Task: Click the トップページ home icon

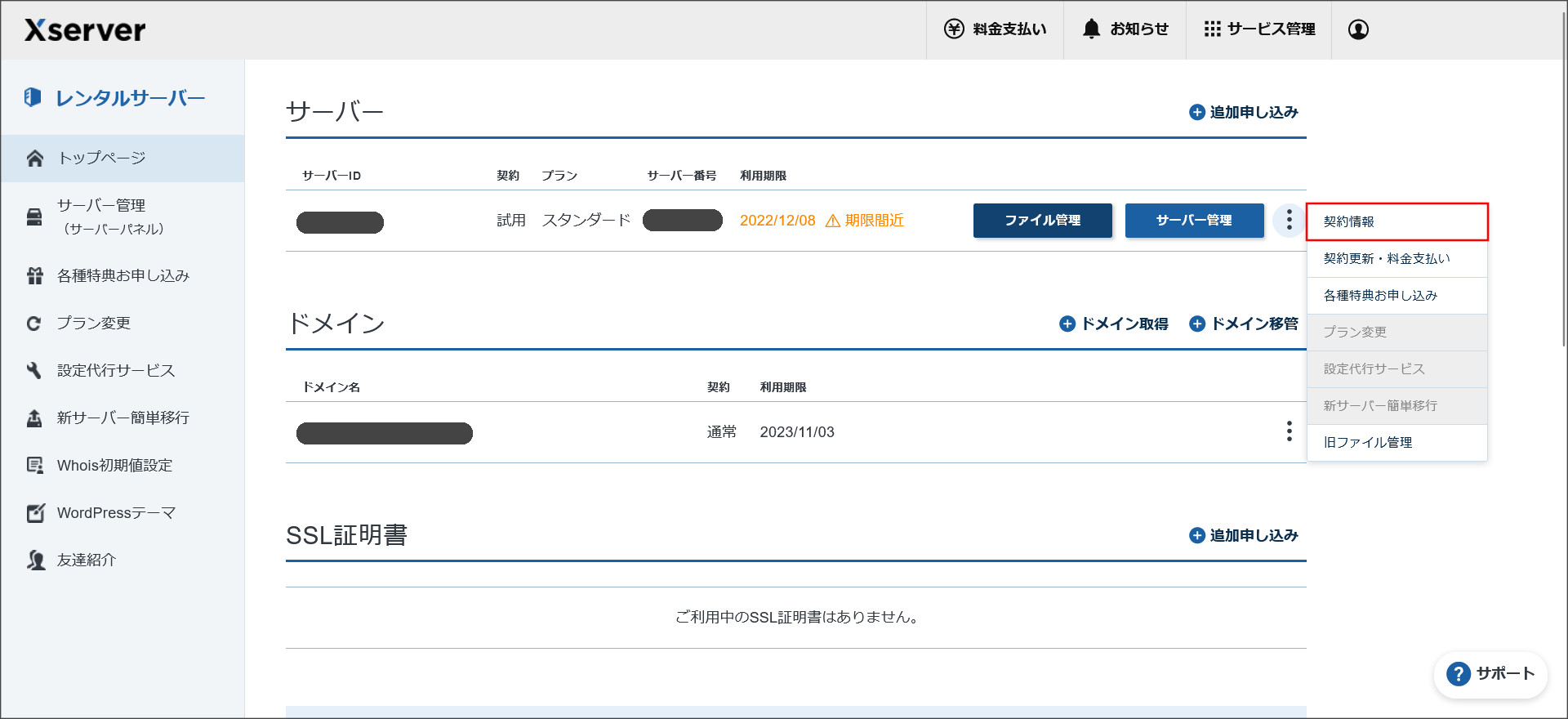Action: [35, 159]
